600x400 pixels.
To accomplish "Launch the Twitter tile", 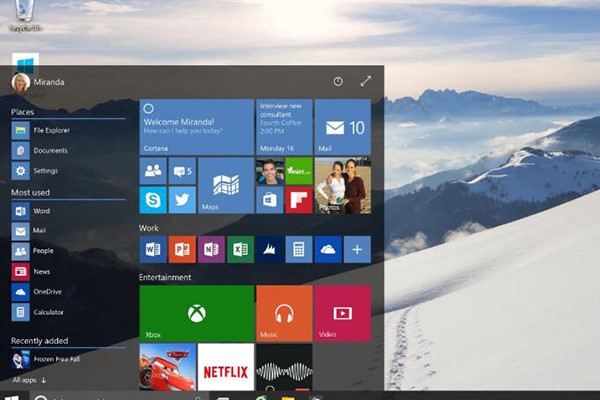I will click(182, 200).
